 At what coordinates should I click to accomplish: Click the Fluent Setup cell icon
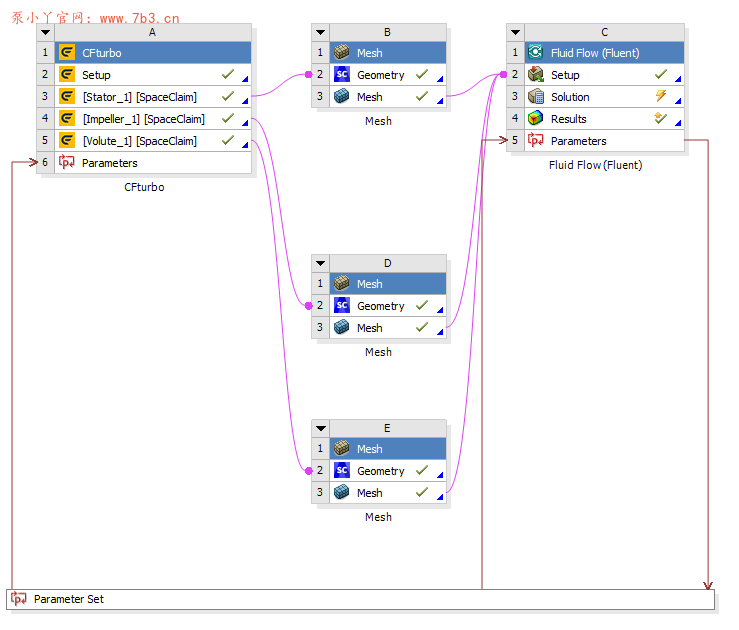click(x=536, y=75)
